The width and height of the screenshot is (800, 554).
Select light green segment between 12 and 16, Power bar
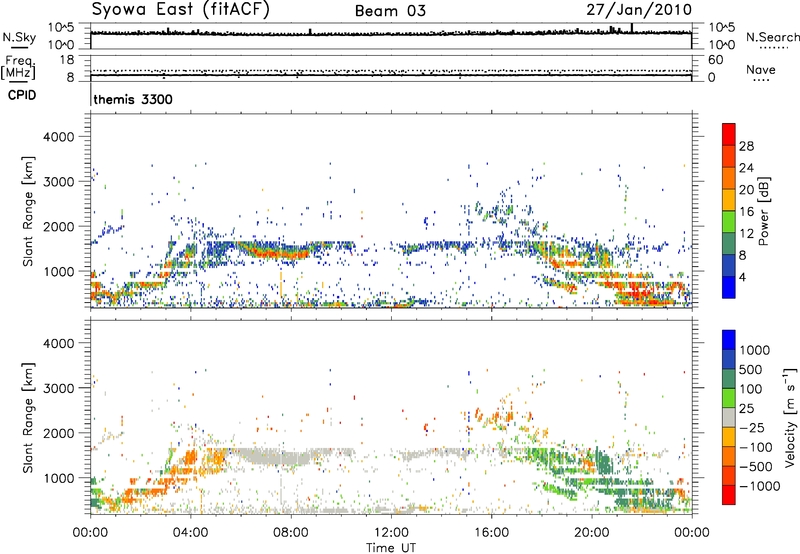click(729, 222)
